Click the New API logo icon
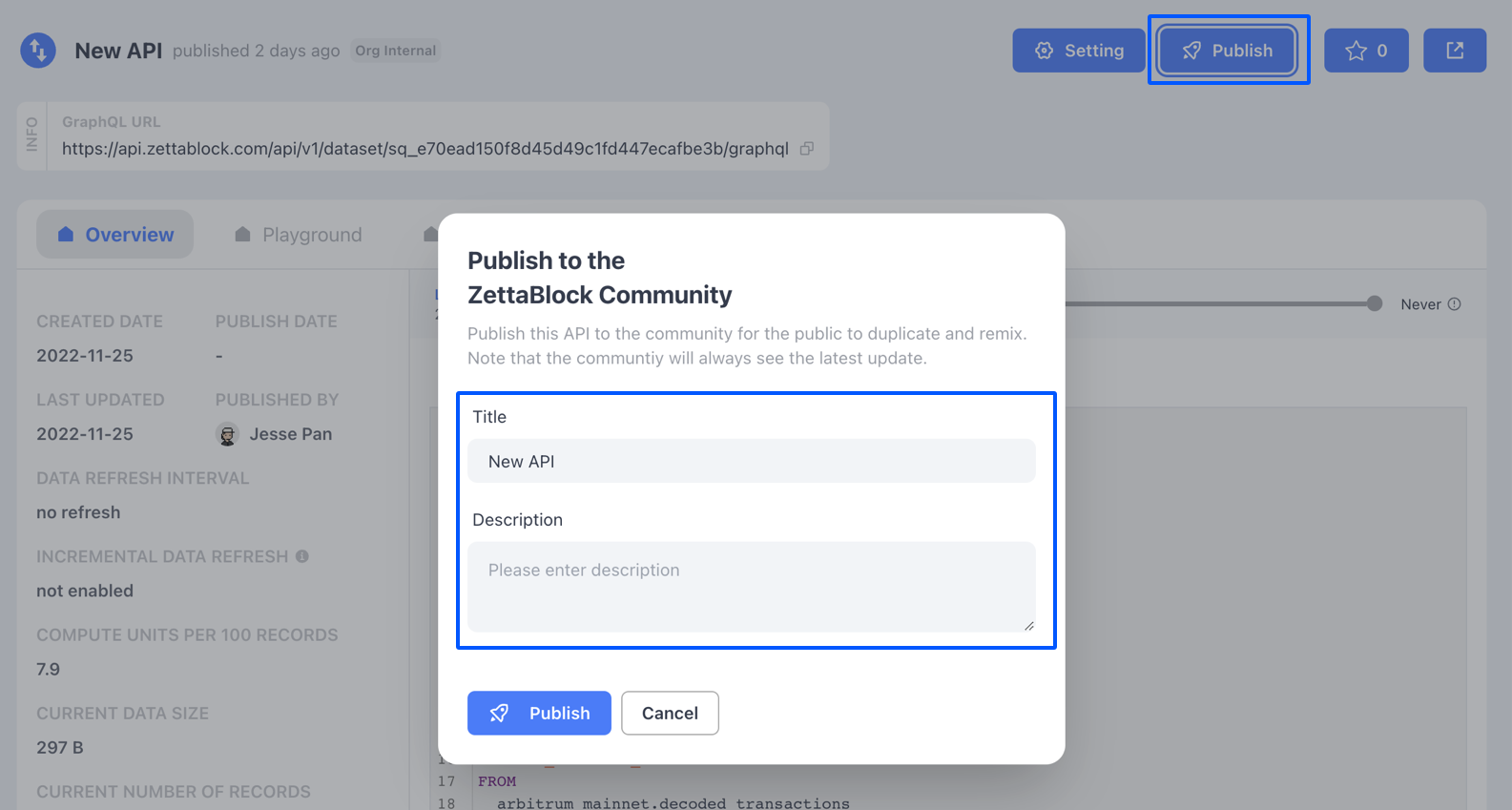 coord(38,51)
